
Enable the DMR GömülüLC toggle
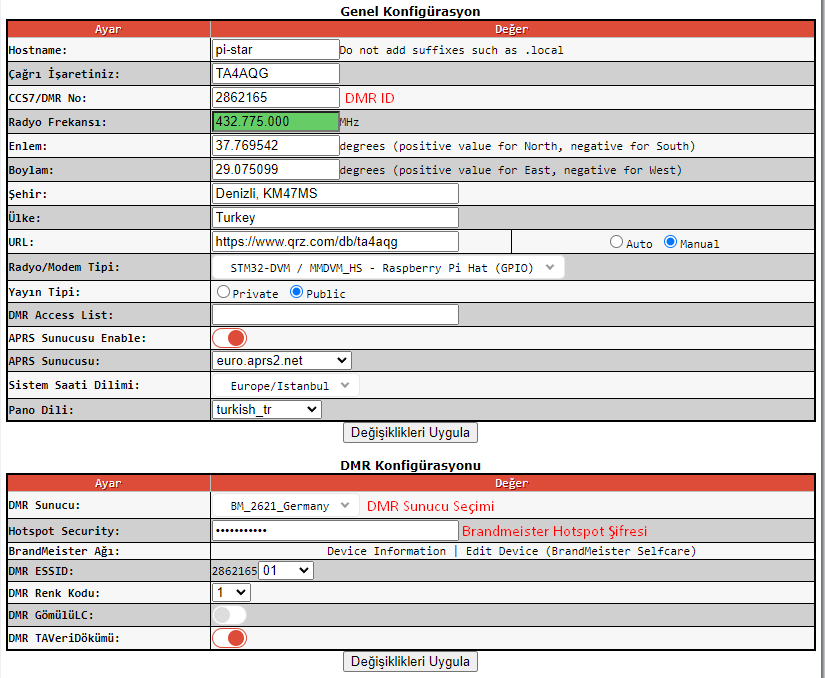(229, 615)
